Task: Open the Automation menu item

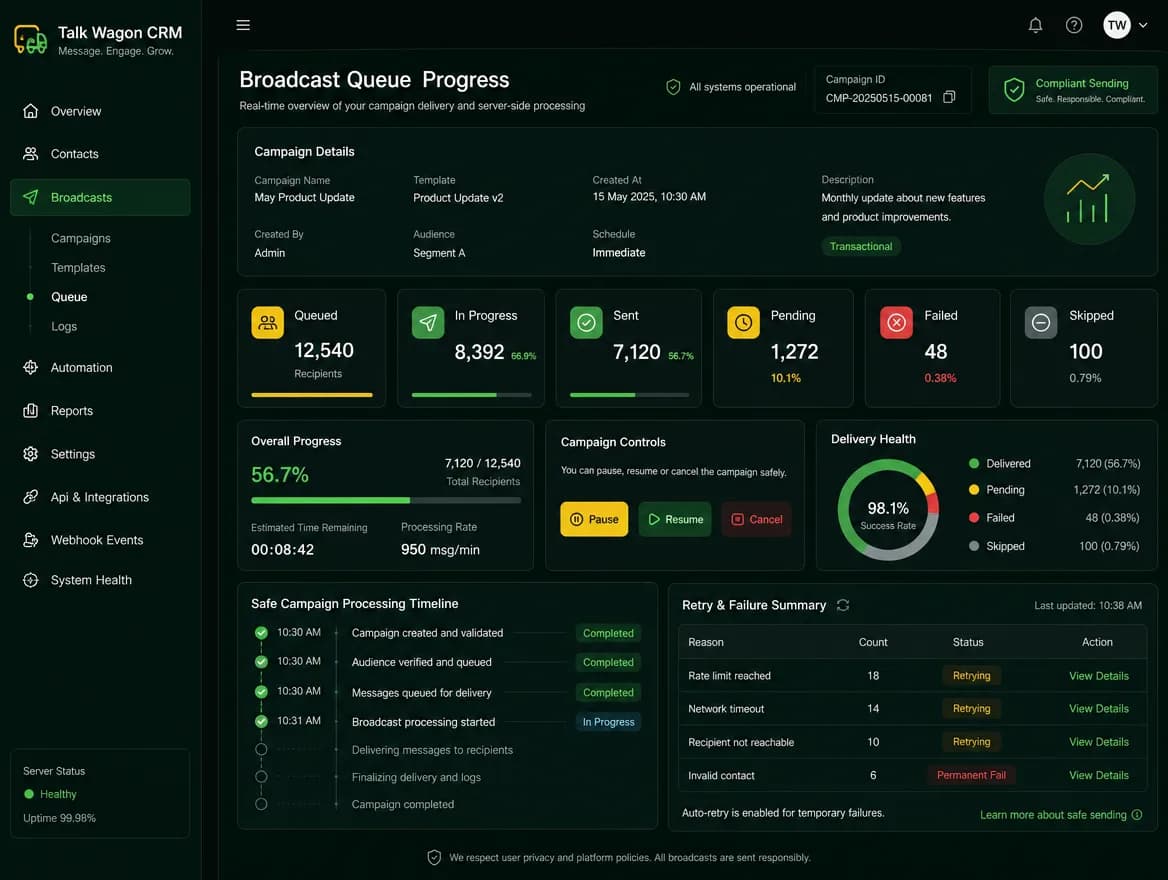Action: point(100,367)
